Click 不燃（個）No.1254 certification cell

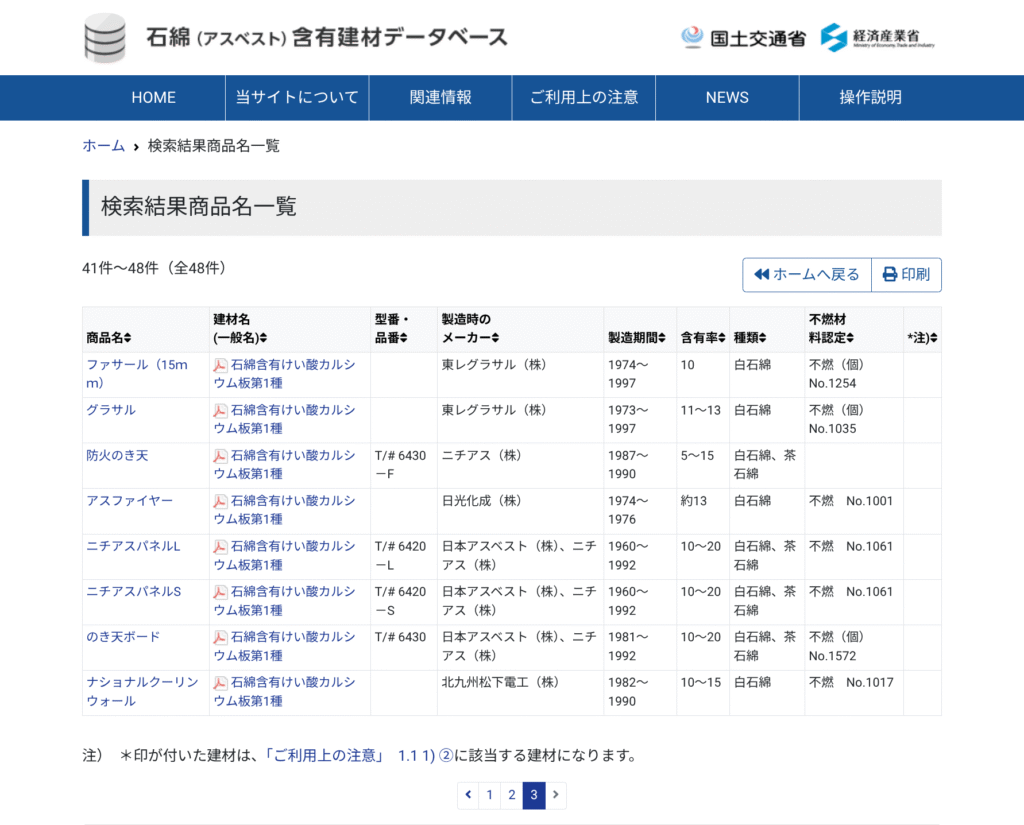pyautogui.click(x=837, y=374)
